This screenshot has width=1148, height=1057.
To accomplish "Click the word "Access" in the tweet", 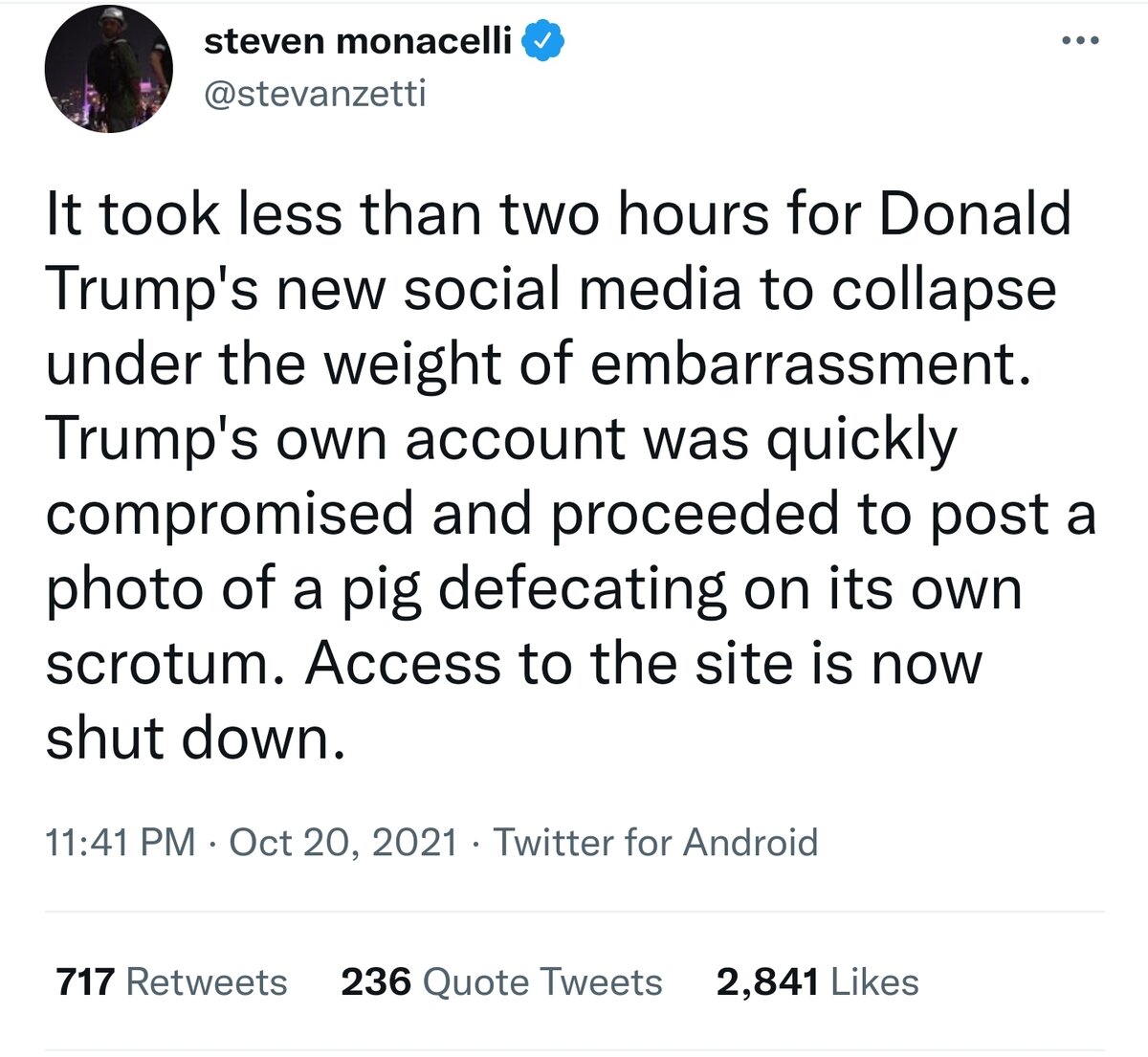I will coord(403,665).
